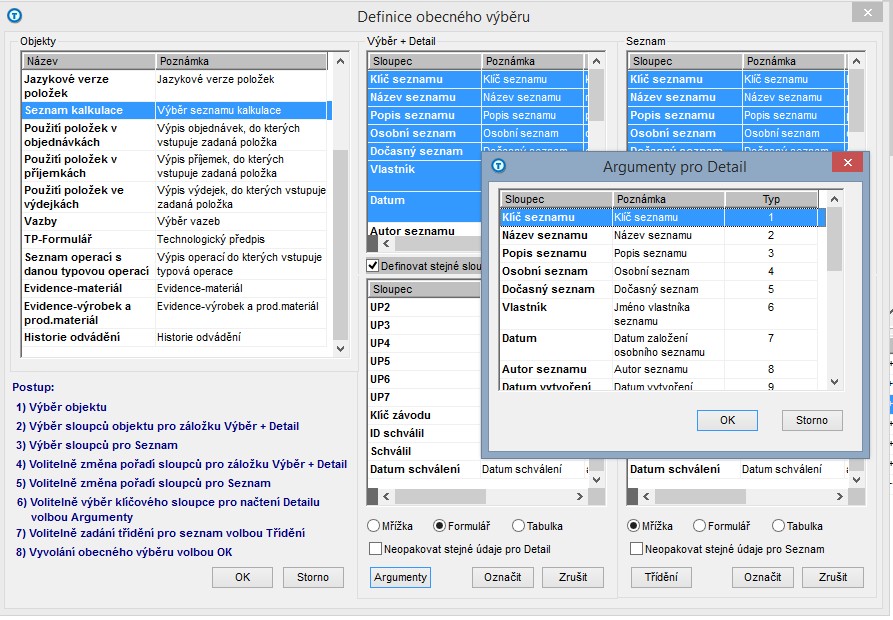Click the scroll-down arrow in the Argumenty pro Detail list
The width and height of the screenshot is (893, 620).
click(x=834, y=382)
